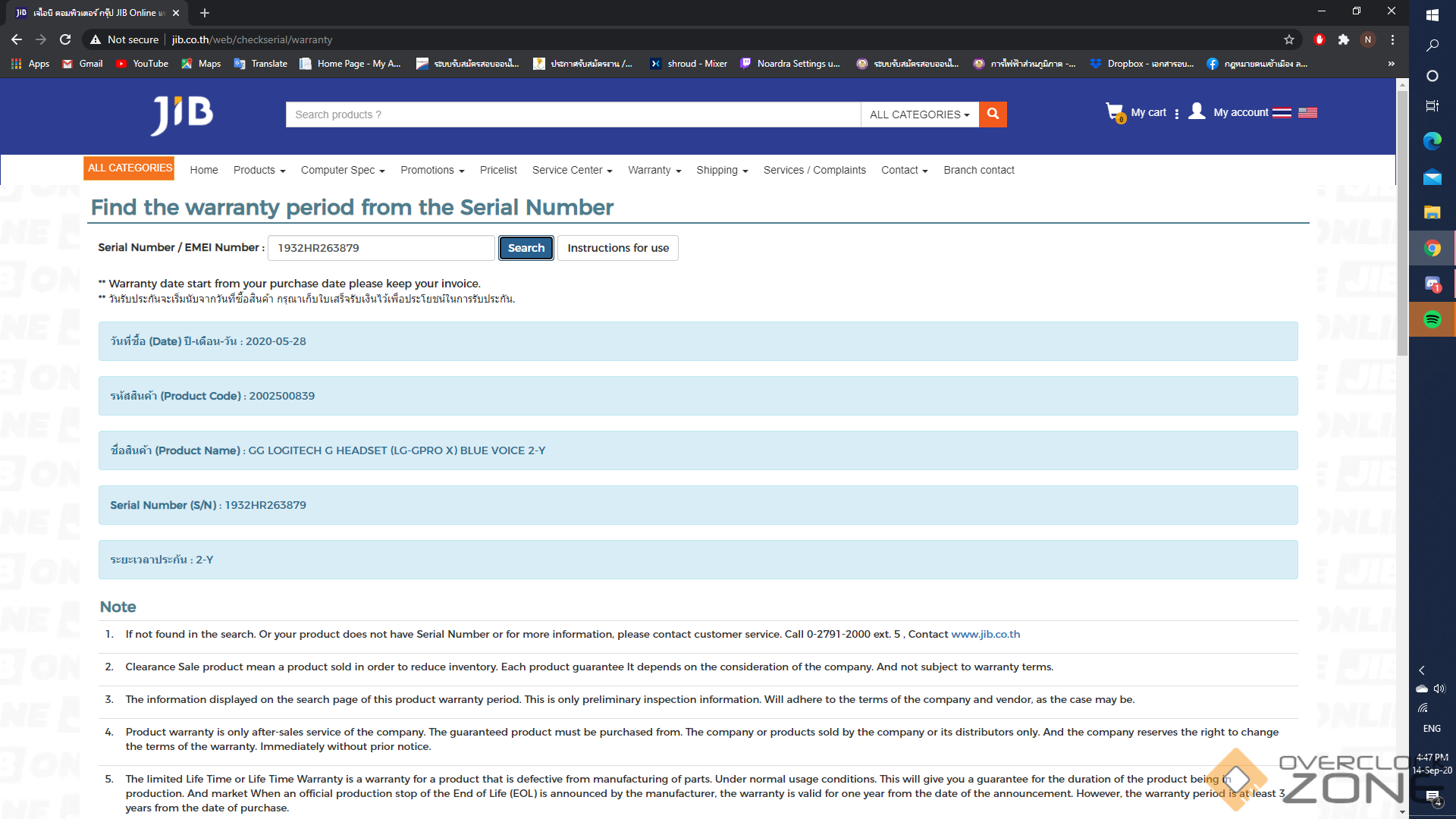Open the Chrome extensions puzzle icon
Screen dimensions: 1456x819
coord(1344,39)
